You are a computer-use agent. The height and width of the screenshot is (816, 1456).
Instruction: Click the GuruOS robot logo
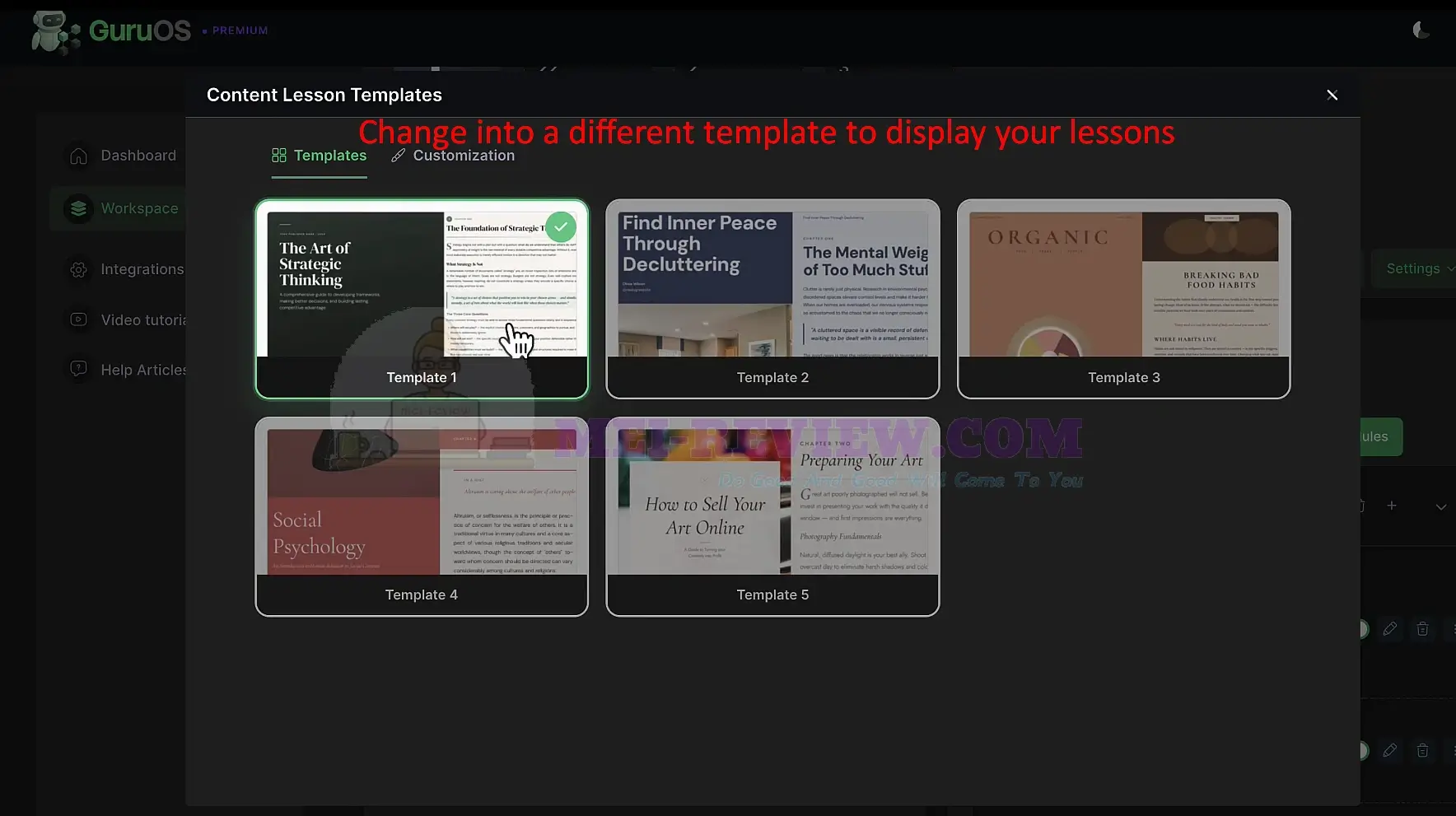55,32
